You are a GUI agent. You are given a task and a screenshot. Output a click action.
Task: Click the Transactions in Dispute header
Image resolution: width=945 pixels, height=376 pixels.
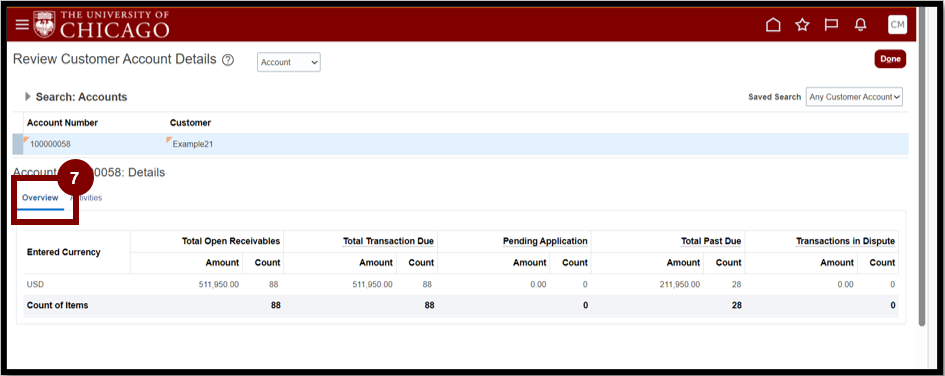(846, 241)
